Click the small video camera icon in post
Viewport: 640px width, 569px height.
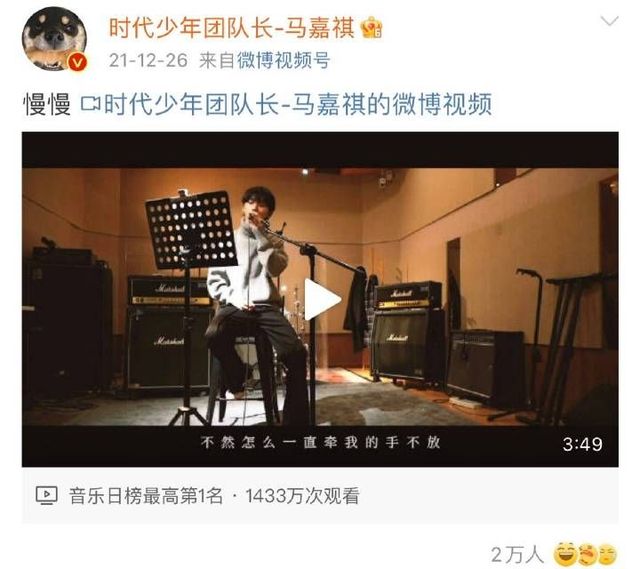(91, 104)
